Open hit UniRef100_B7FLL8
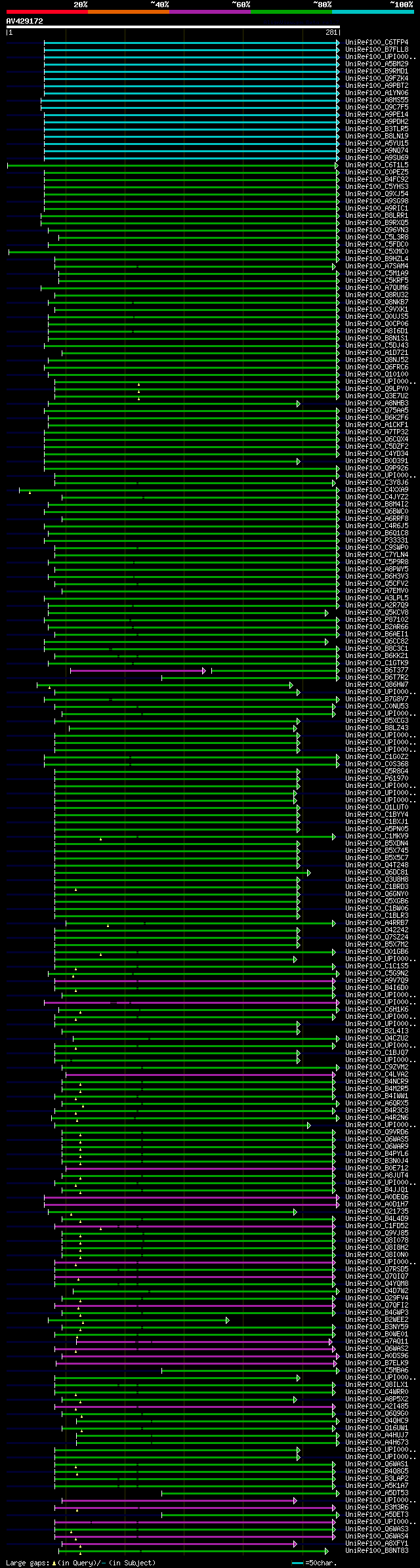This screenshot has height=1568, width=420. 377,50
